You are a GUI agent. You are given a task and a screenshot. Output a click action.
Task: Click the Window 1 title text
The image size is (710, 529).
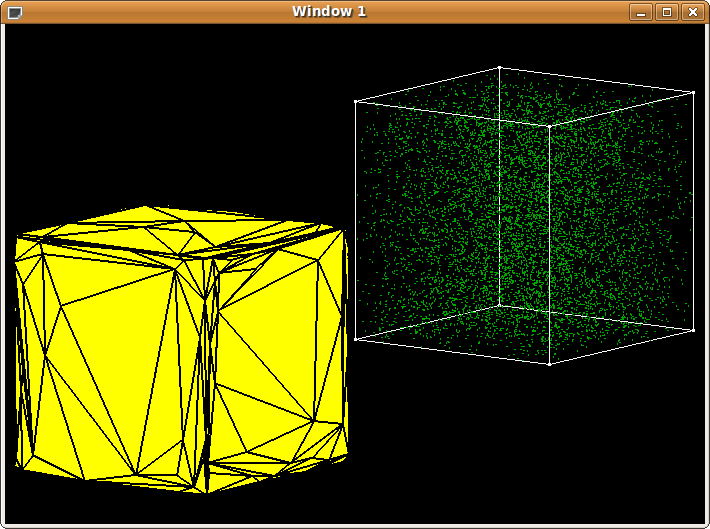[329, 11]
